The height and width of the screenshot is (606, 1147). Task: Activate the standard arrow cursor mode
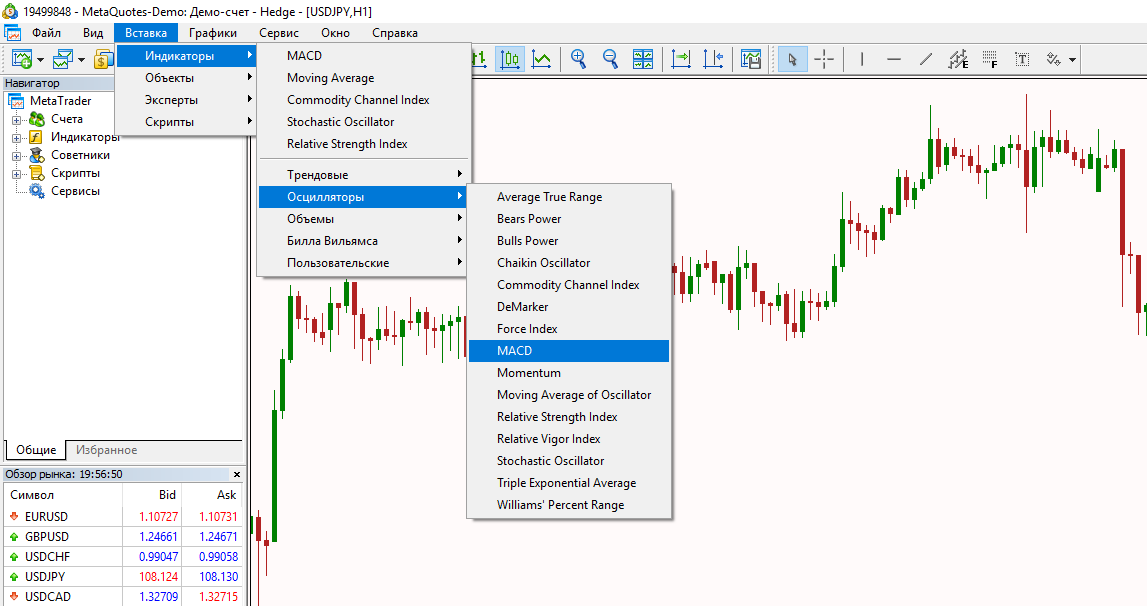(792, 59)
